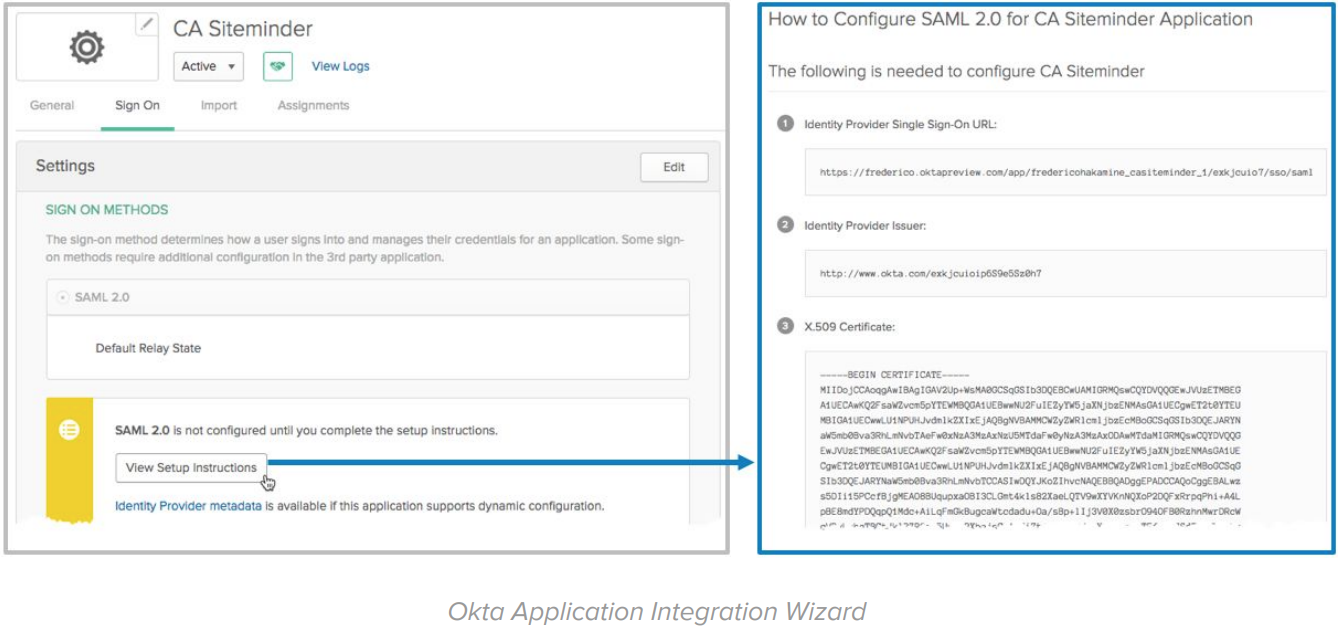1340x636 pixels.
Task: Open the Active status dropdown
Action: point(208,66)
